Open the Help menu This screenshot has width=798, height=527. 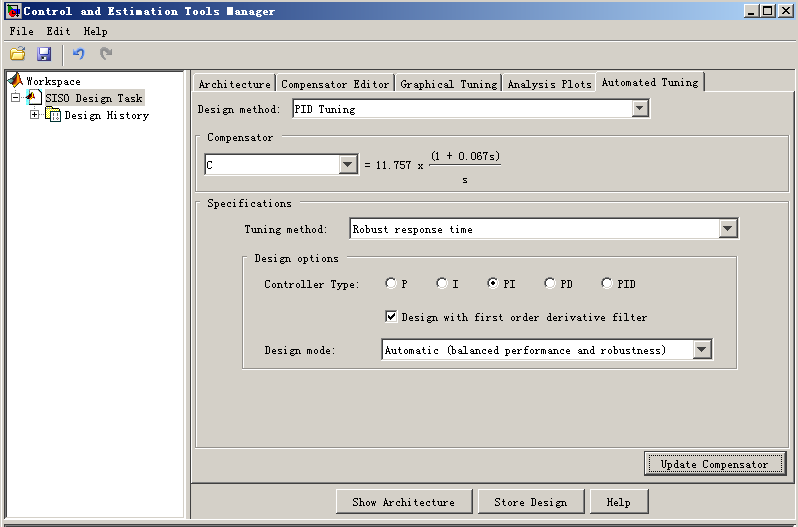click(95, 31)
